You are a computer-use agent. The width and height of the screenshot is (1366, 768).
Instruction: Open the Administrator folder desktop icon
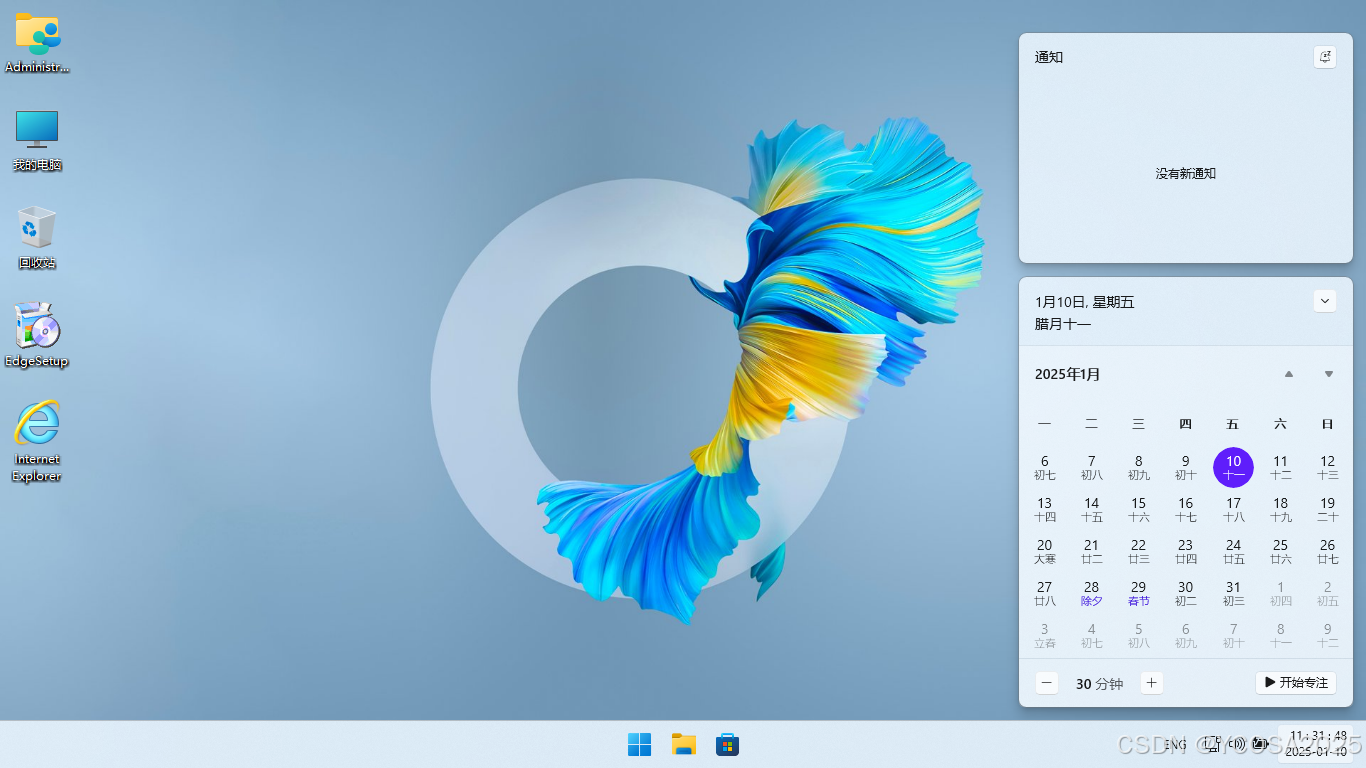37,43
